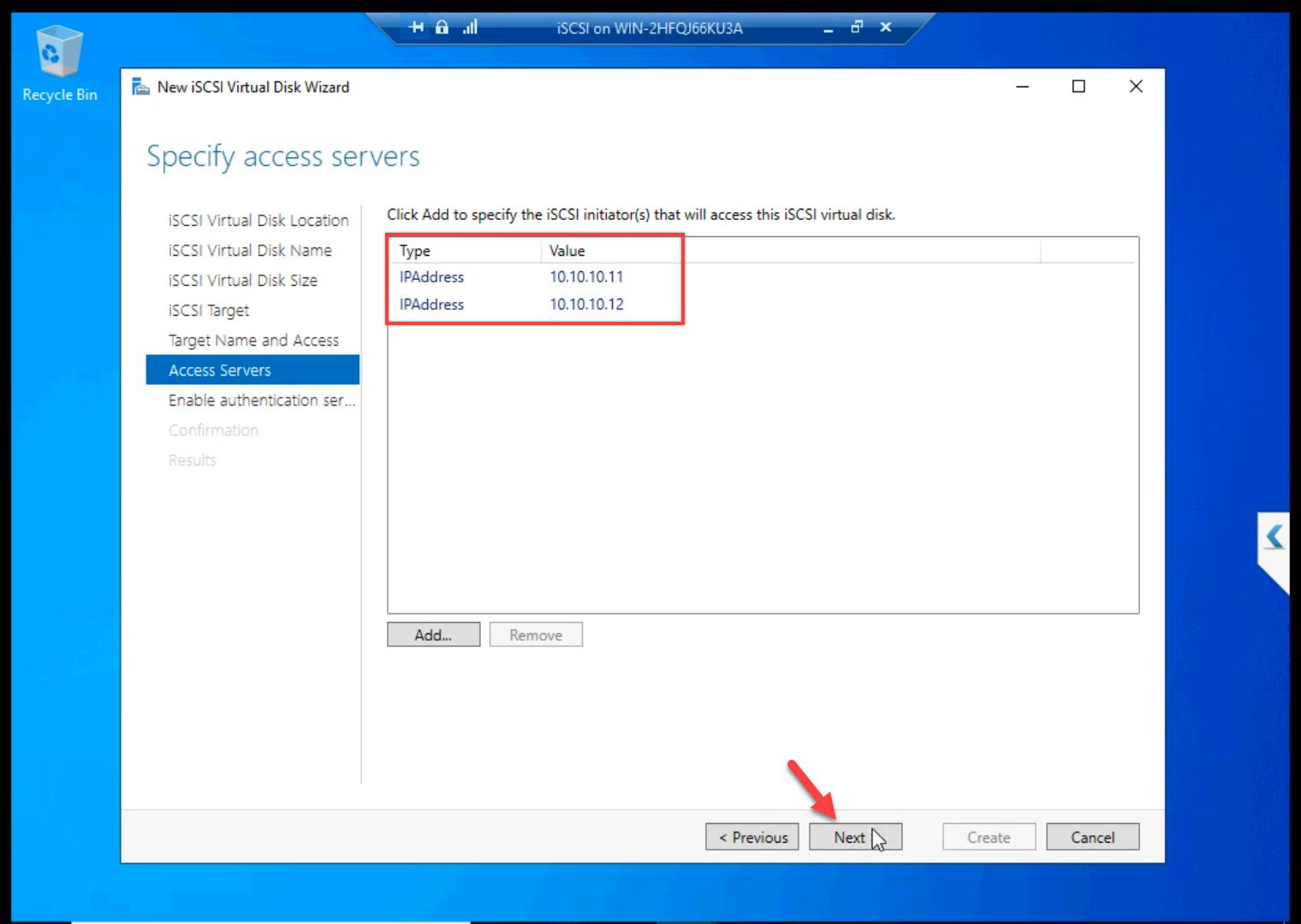Click IPAddress type in the 10.10.10.11 row
Viewport: 1301px width, 924px height.
click(431, 277)
